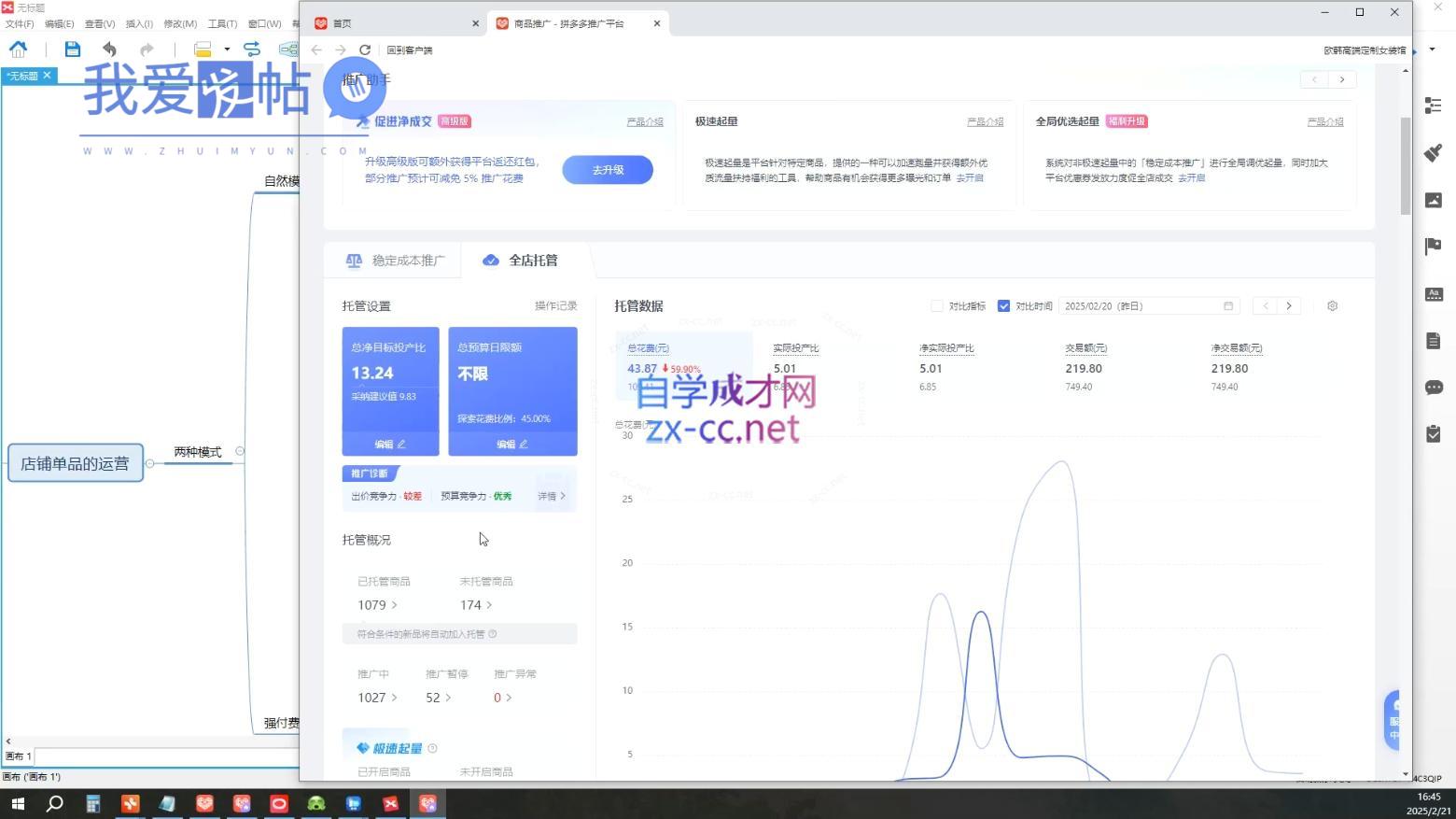The width and height of the screenshot is (1456, 819).
Task: Click the XMind home icon in toolbar
Action: [x=18, y=49]
